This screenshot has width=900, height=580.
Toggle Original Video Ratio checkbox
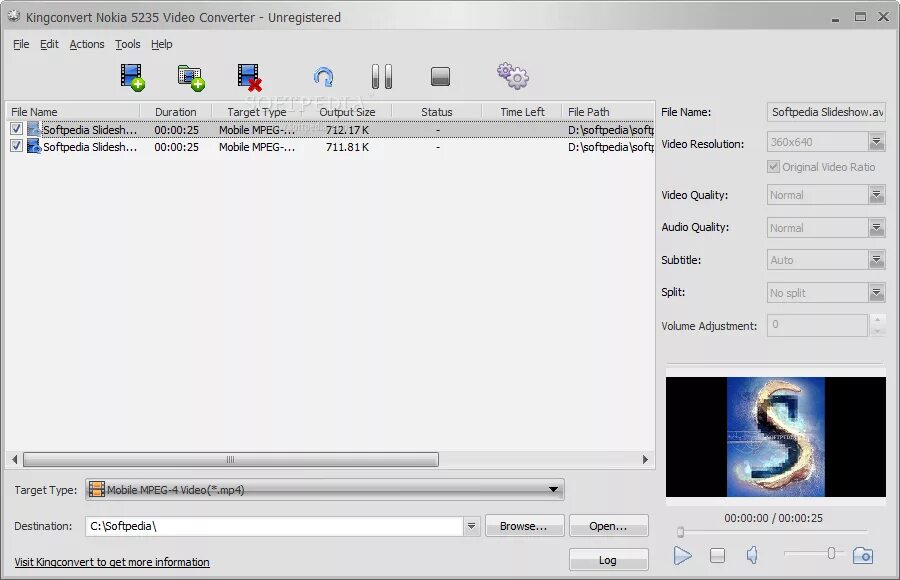pos(773,167)
